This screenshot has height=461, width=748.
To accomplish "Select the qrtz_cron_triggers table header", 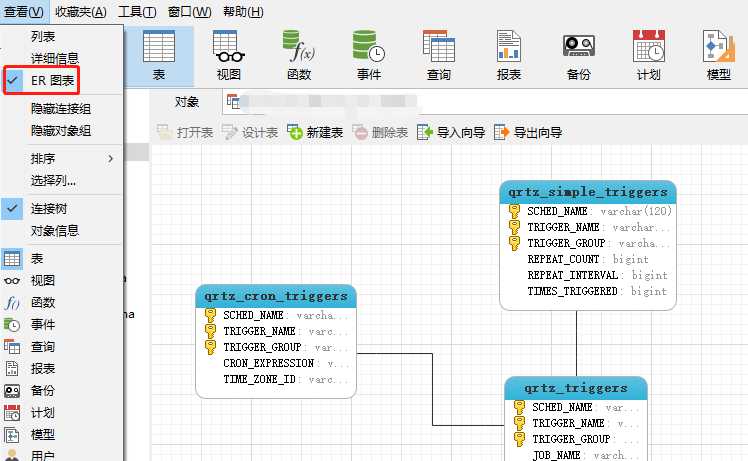I will click(x=276, y=296).
